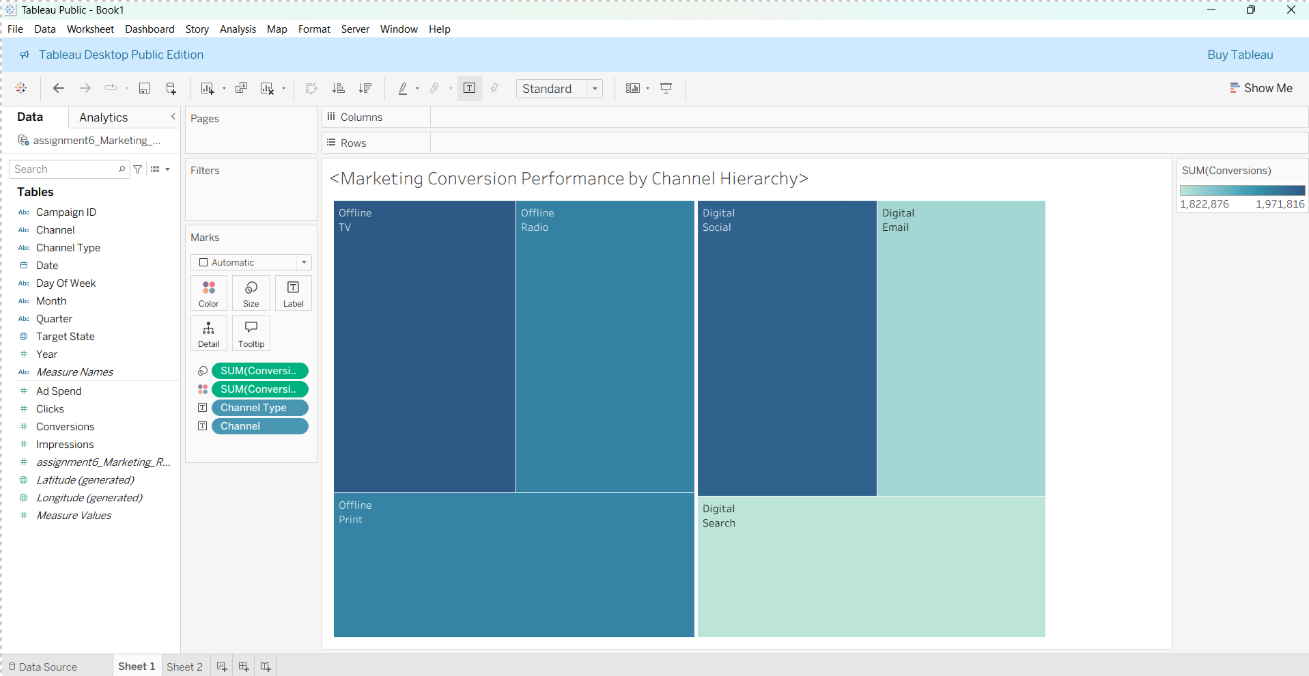
Task: Select the Campaign ID field
Action: (66, 212)
